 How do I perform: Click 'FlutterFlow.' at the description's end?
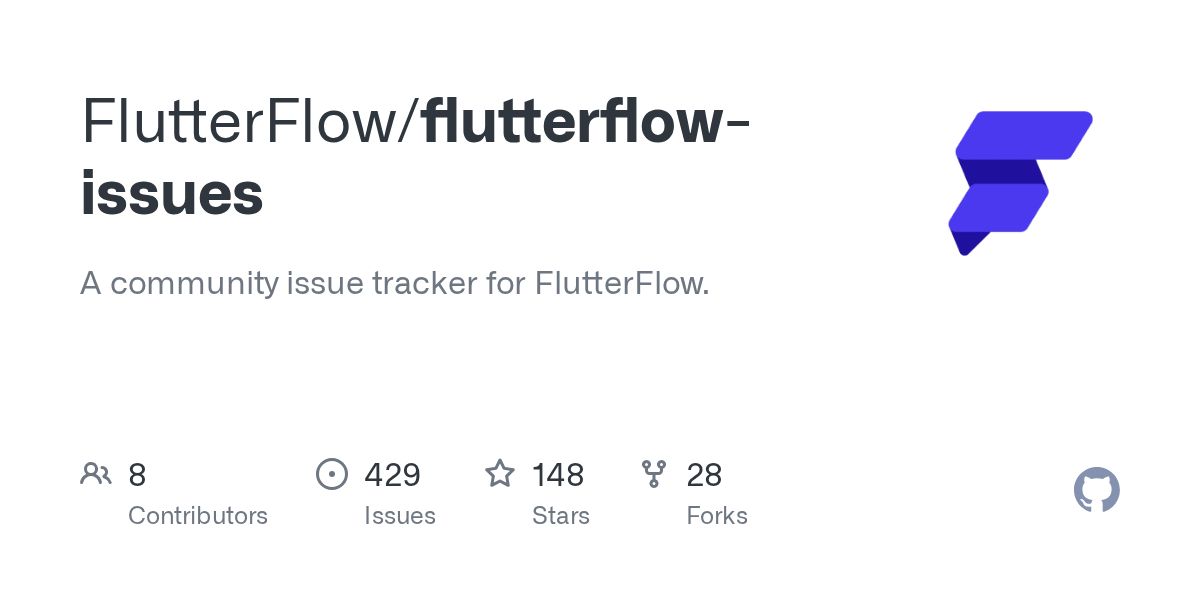622,284
